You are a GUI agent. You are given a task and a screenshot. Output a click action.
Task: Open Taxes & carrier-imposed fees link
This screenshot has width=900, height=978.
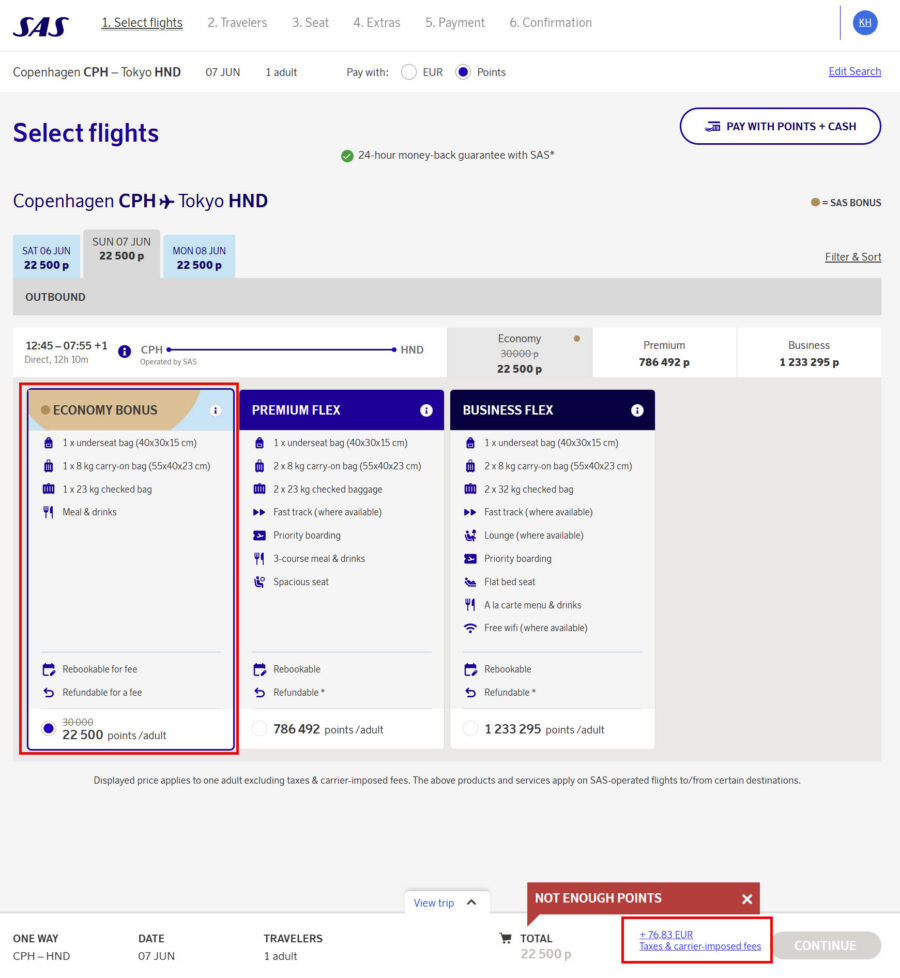pos(700,946)
